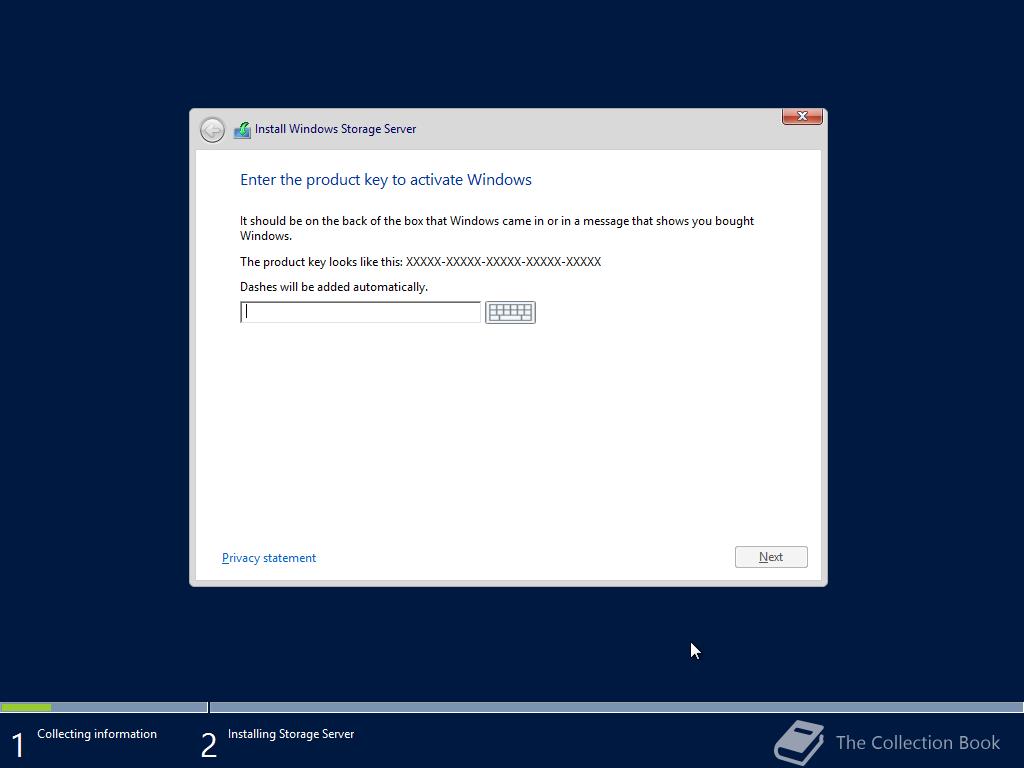Open the Privacy statement link

pyautogui.click(x=269, y=558)
